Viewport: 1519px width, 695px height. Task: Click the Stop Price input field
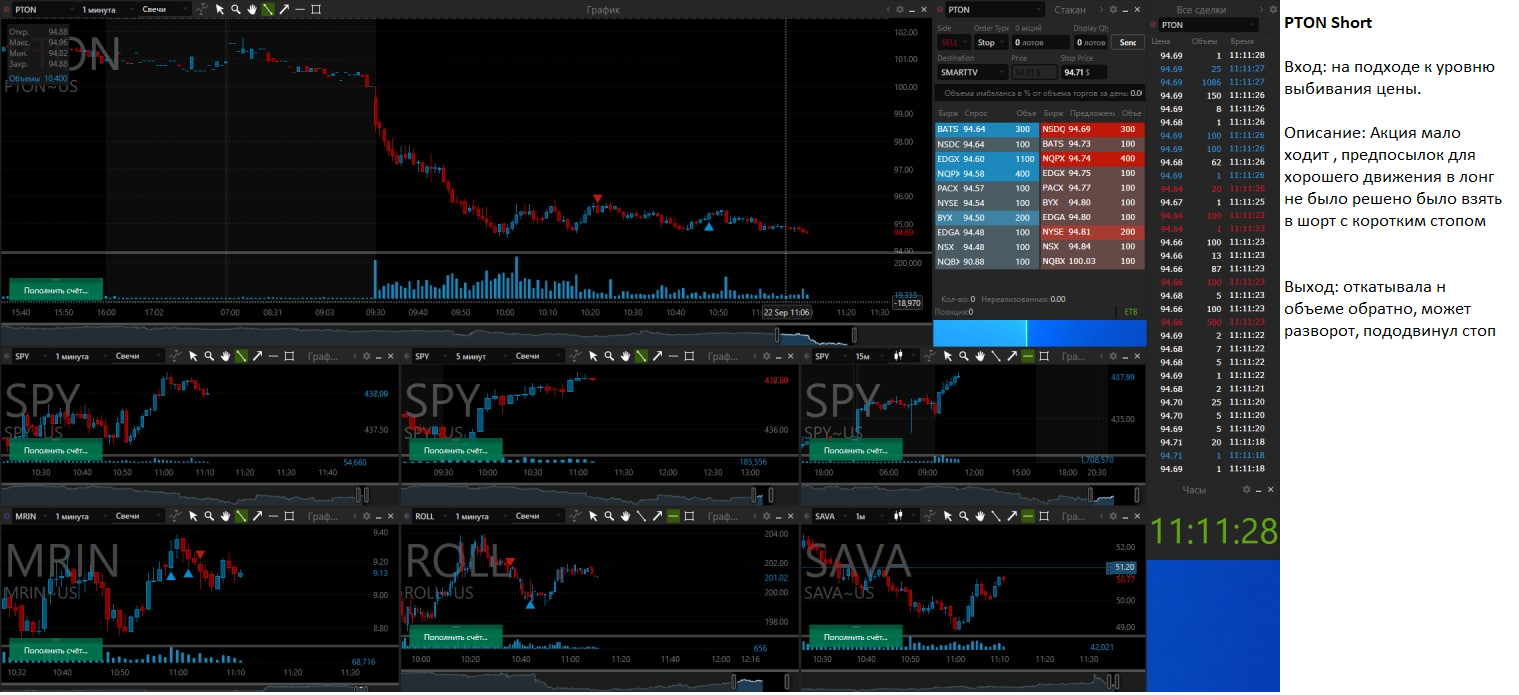coord(1084,72)
